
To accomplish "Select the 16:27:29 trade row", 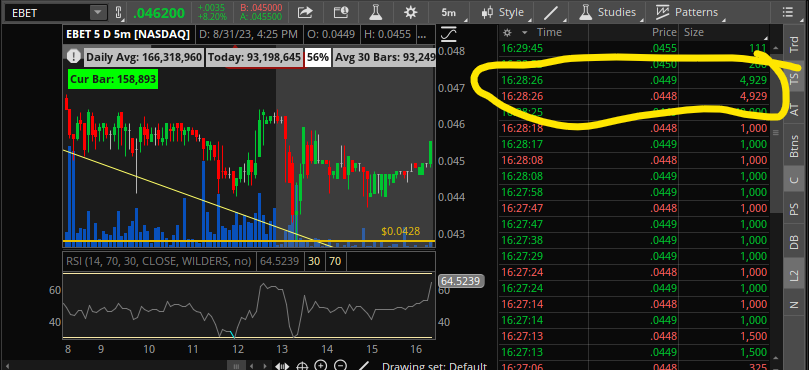I will coord(635,256).
